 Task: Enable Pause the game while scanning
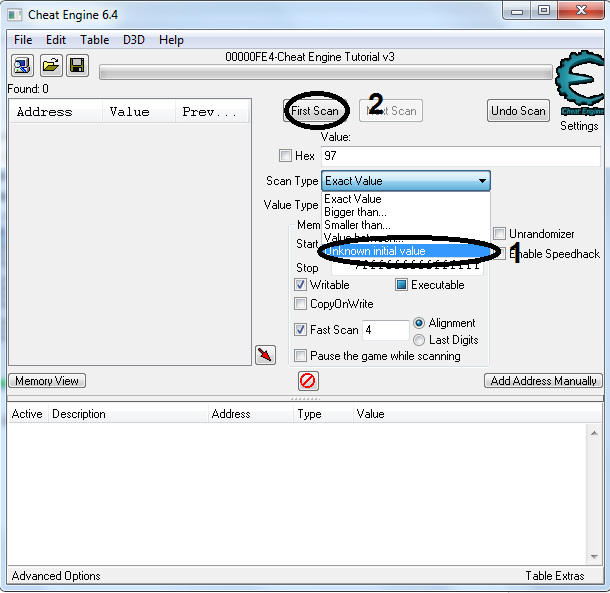300,356
